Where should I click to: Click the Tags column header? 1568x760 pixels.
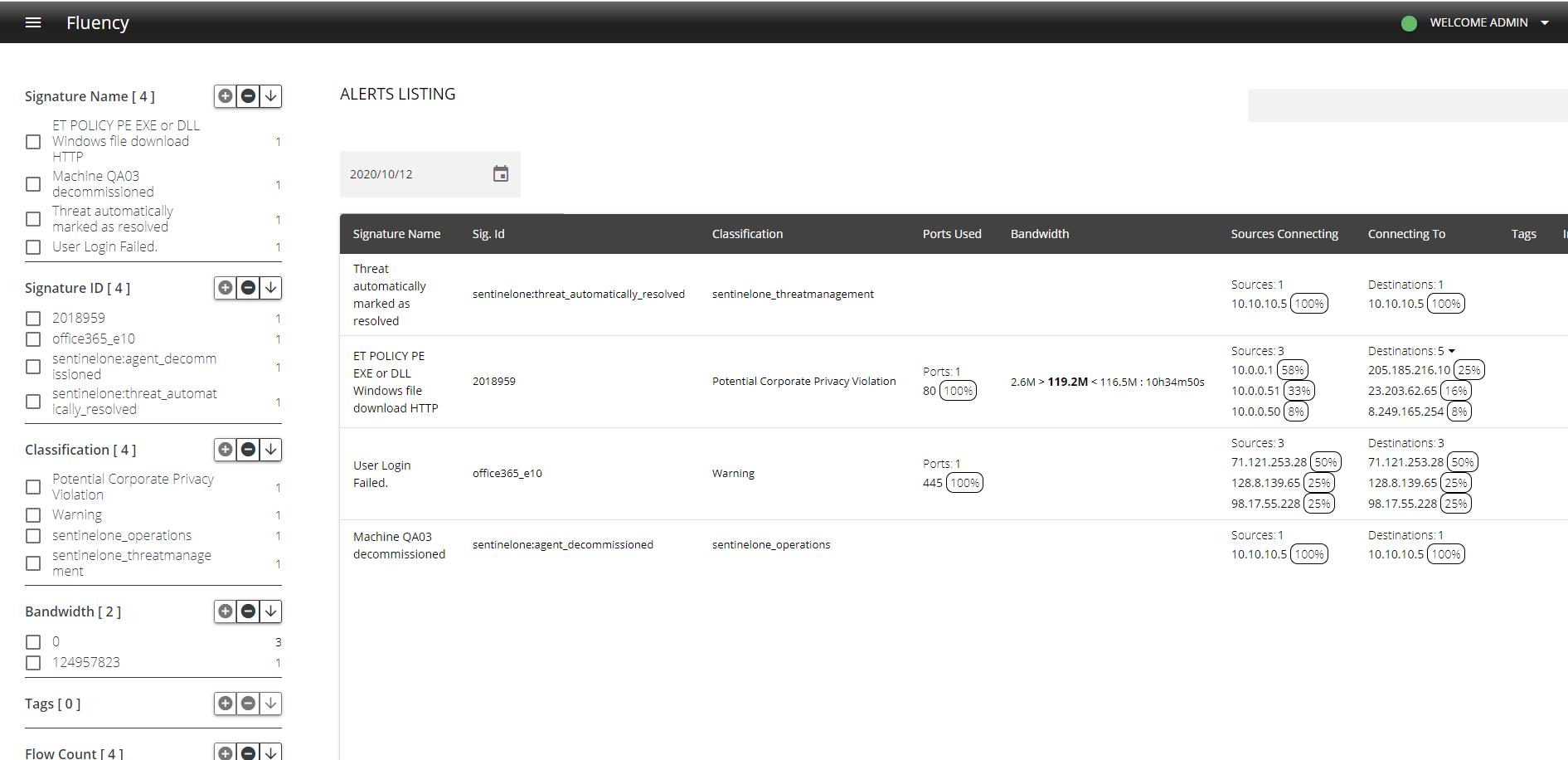(x=1524, y=234)
